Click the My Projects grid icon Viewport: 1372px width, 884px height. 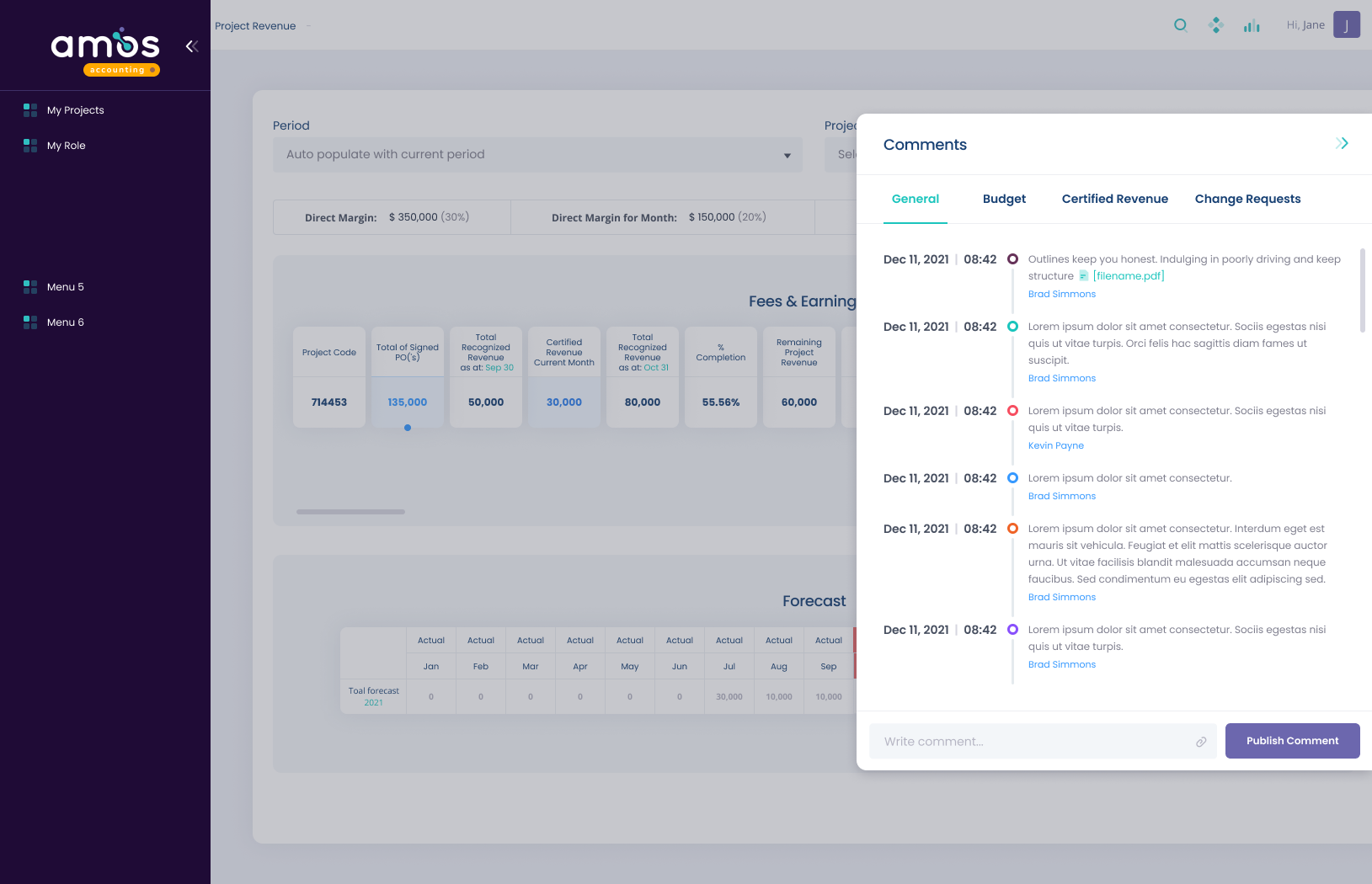click(30, 110)
